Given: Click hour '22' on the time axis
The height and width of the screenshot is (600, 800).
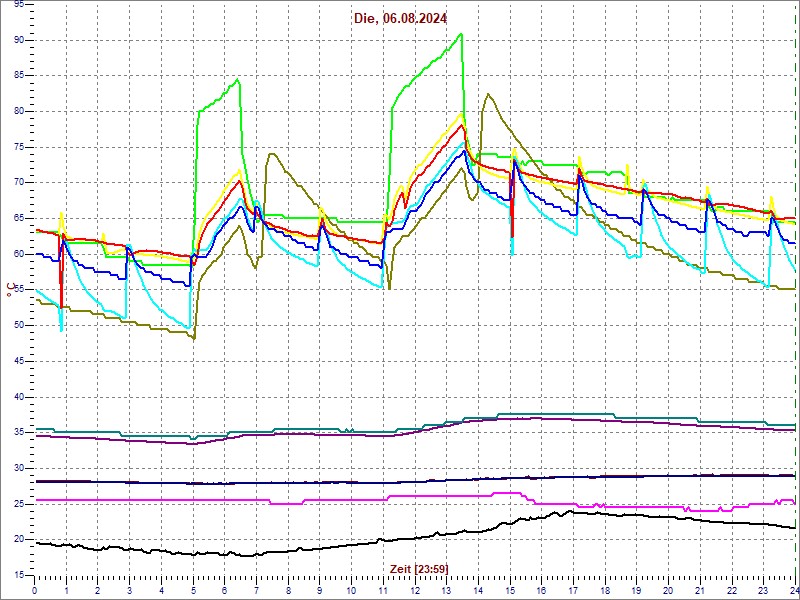Looking at the screenshot, I should coord(732,590).
